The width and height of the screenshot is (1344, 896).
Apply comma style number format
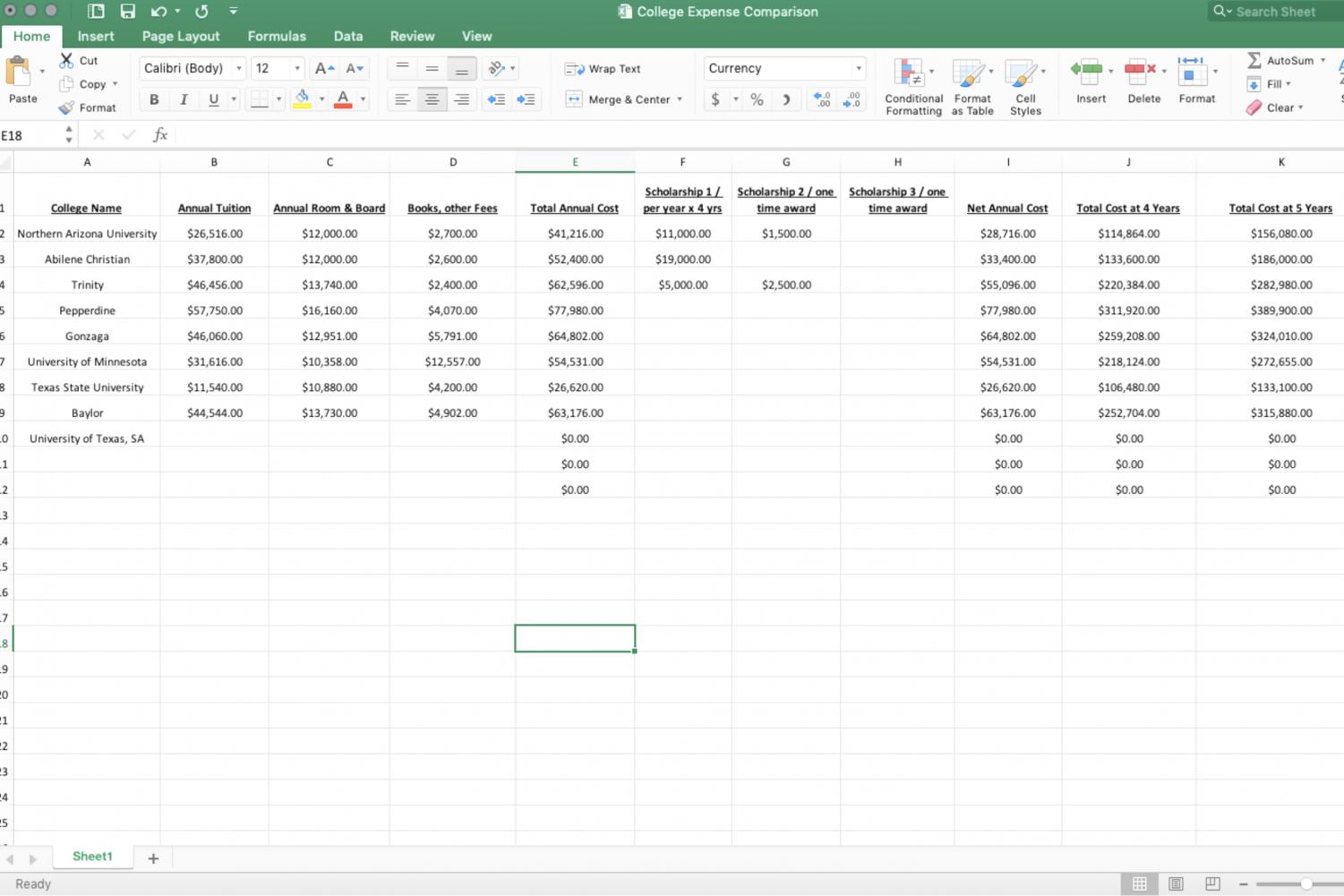tap(786, 99)
